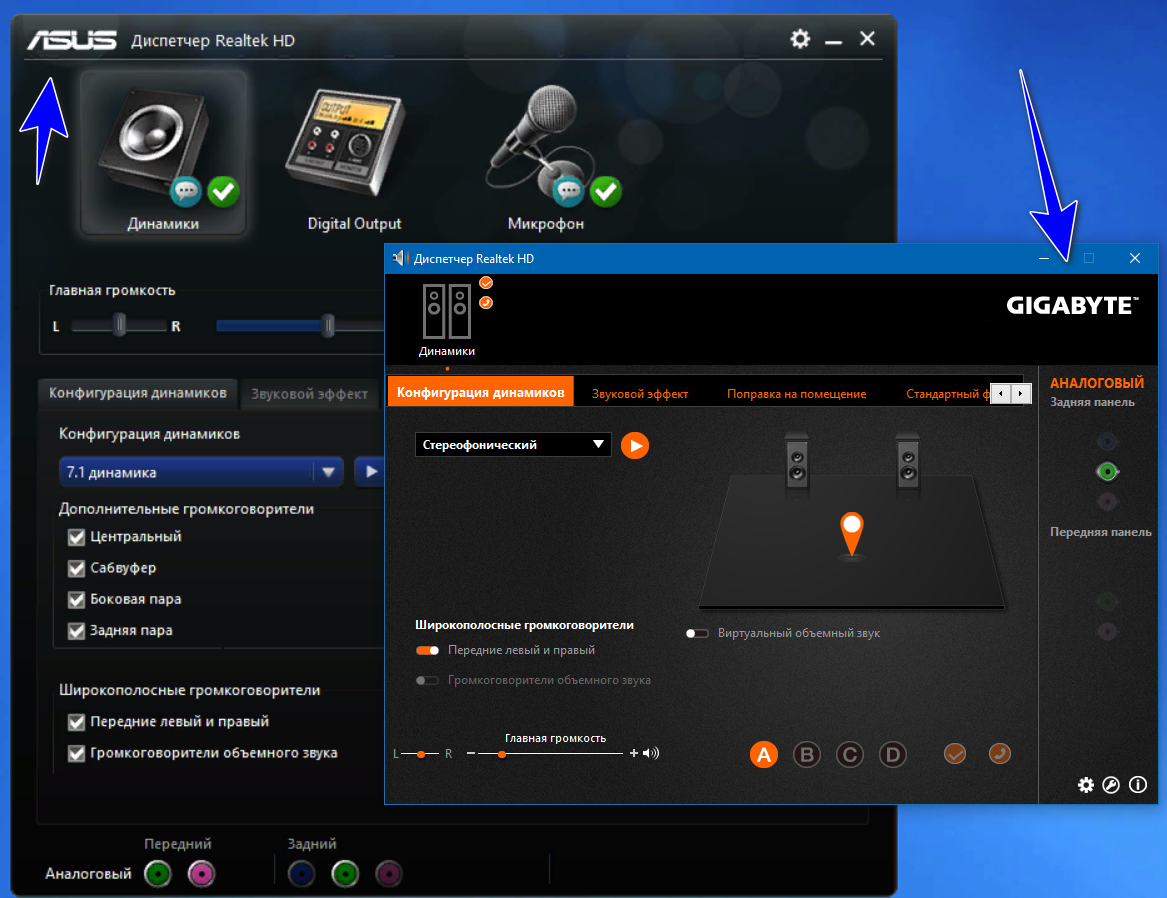Uncheck the Центральный speaker checkbox
This screenshot has width=1167, height=898.
[76, 536]
